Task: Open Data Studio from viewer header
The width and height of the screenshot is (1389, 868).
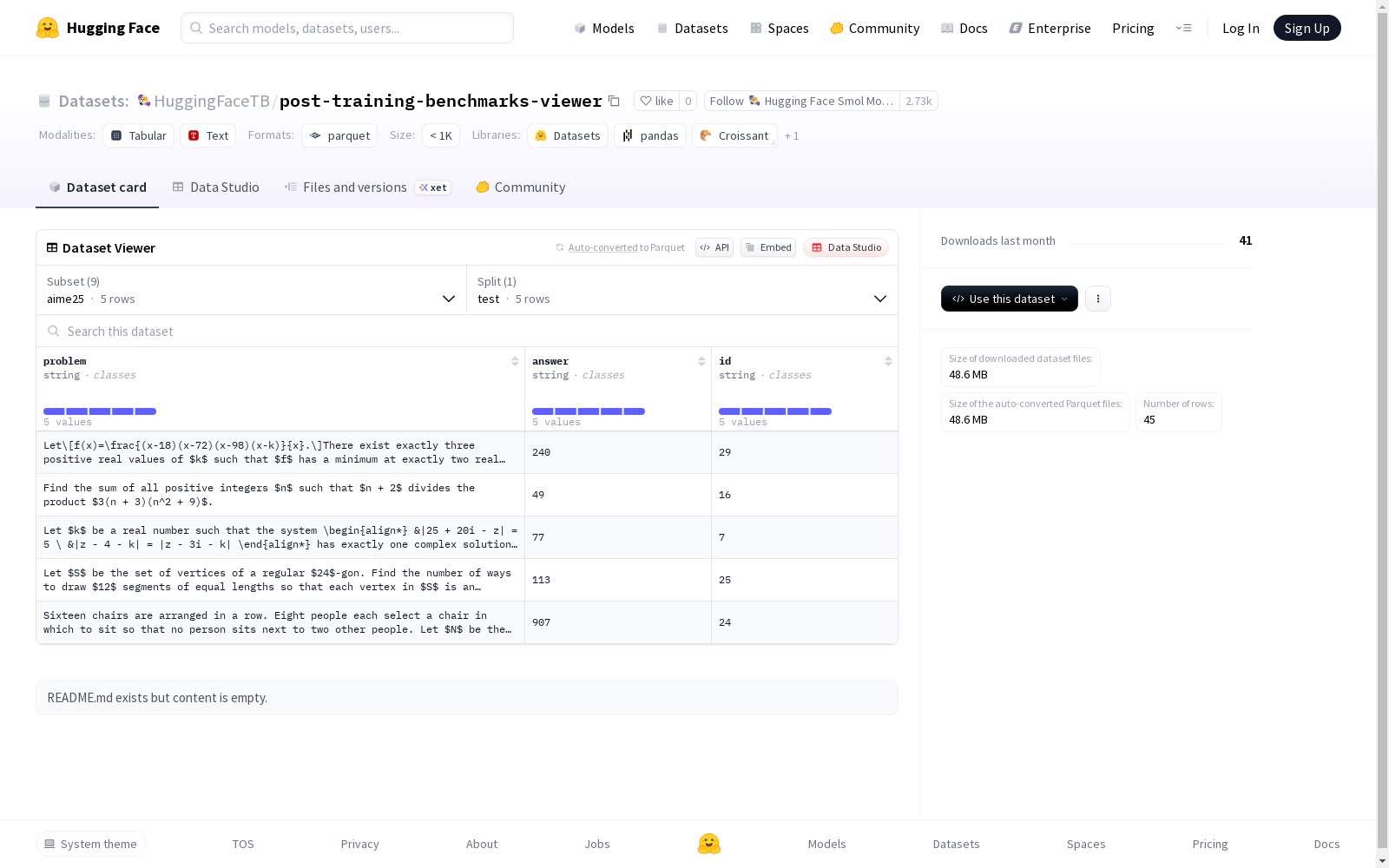Action: click(x=846, y=247)
